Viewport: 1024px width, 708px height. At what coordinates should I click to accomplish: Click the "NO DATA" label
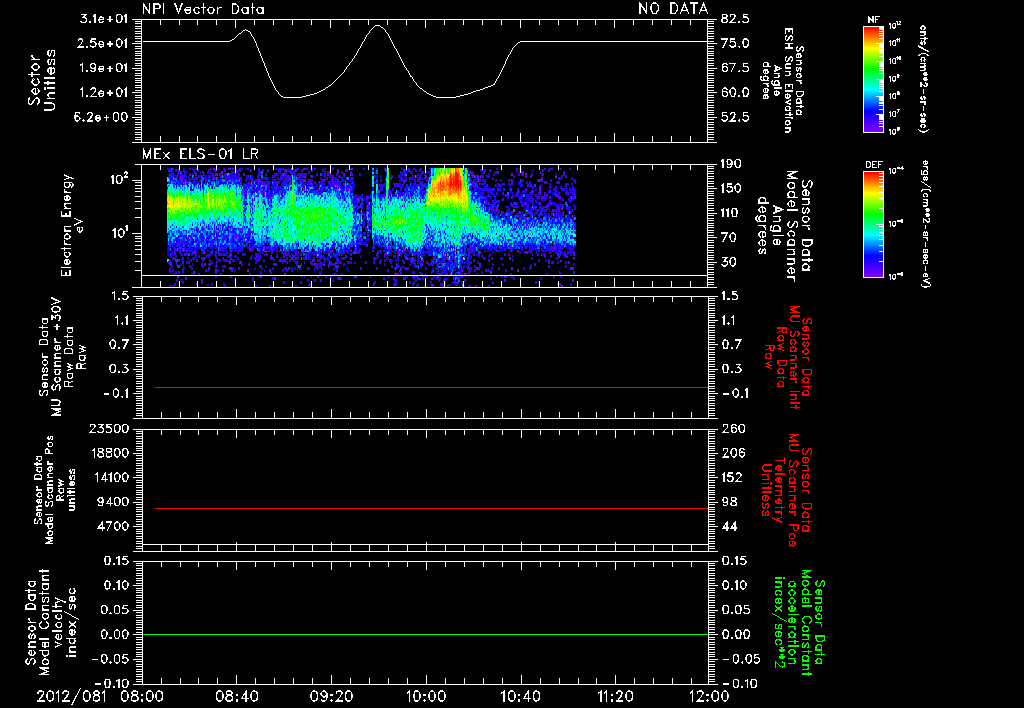point(673,8)
